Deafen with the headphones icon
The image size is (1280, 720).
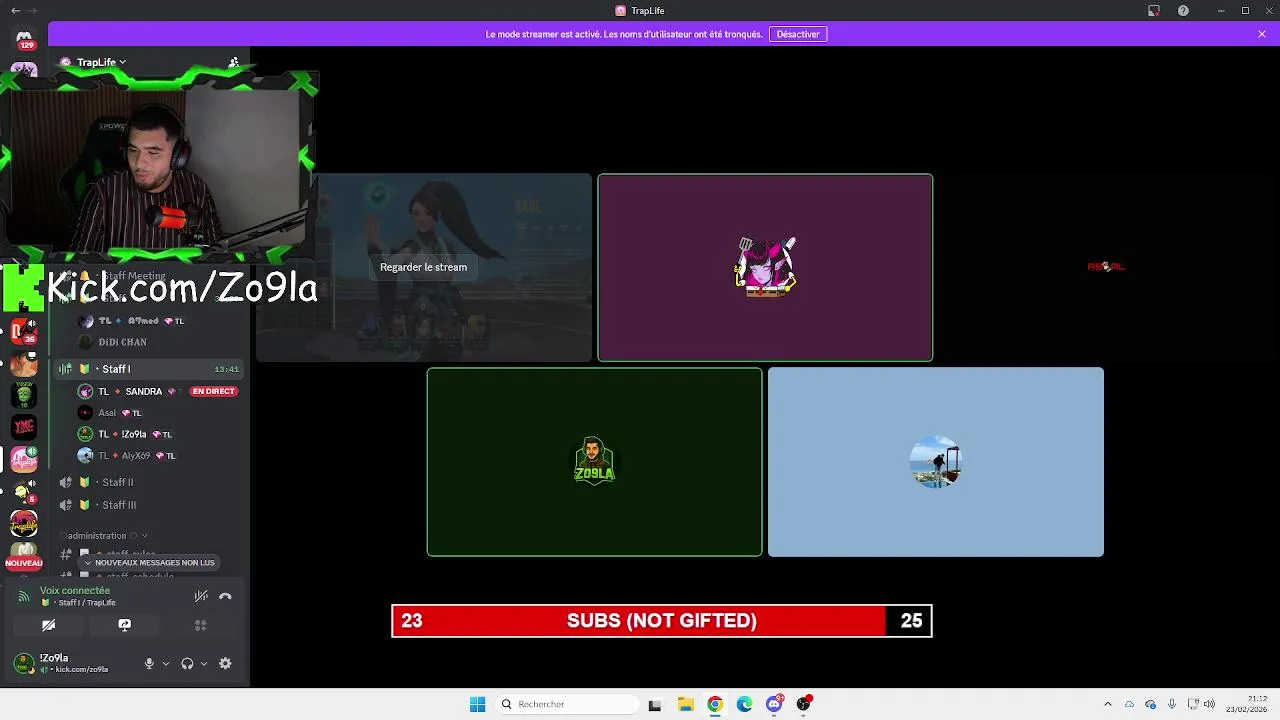tap(187, 663)
